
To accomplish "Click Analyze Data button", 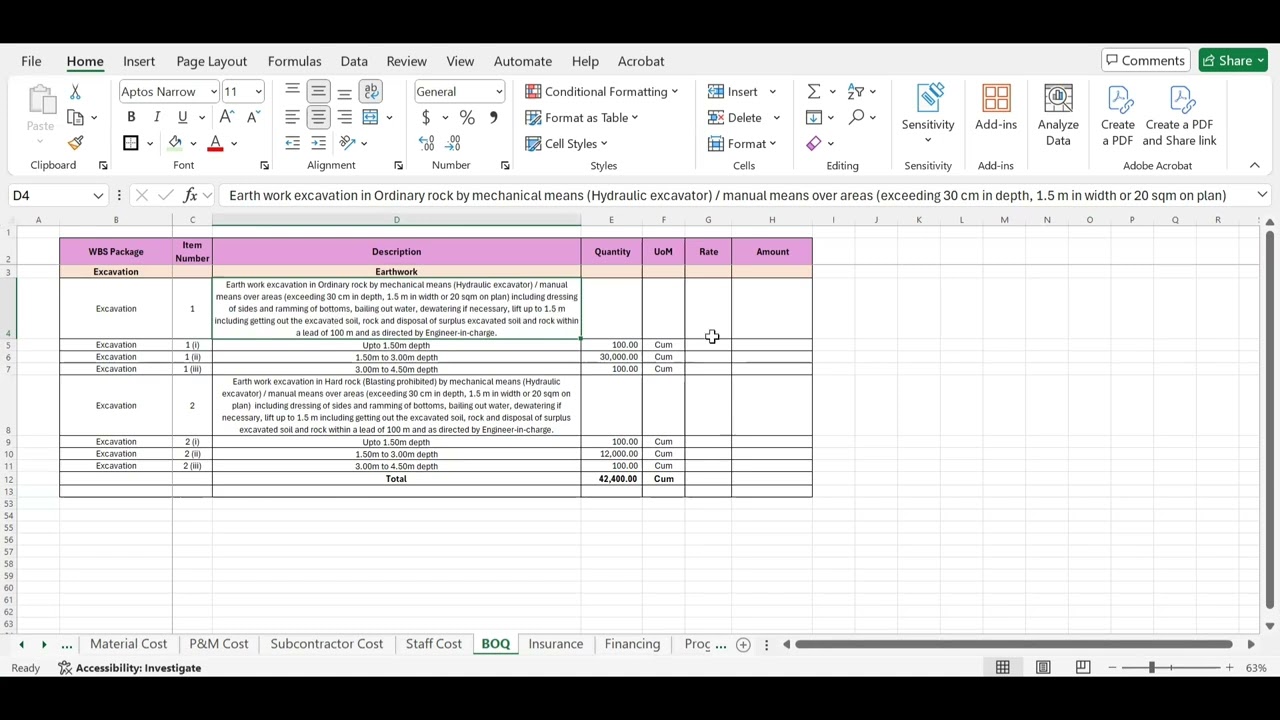I will [x=1058, y=115].
